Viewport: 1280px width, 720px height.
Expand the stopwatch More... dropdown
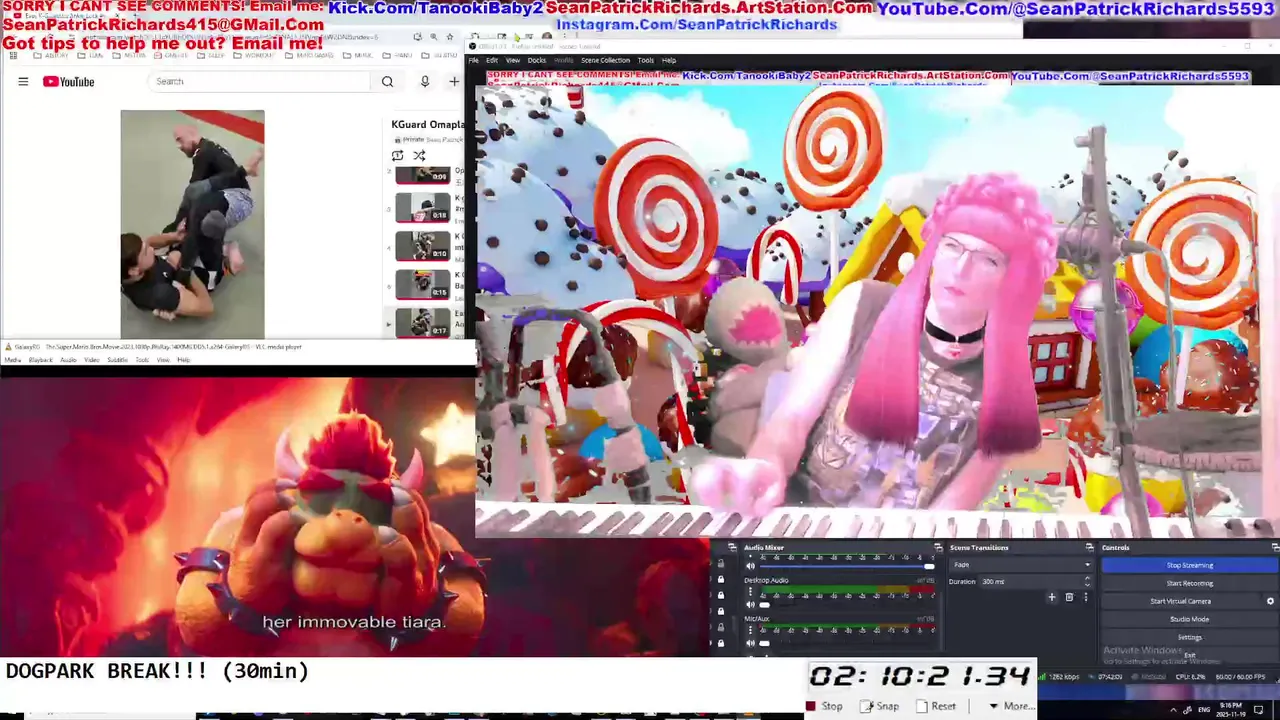tap(1012, 706)
